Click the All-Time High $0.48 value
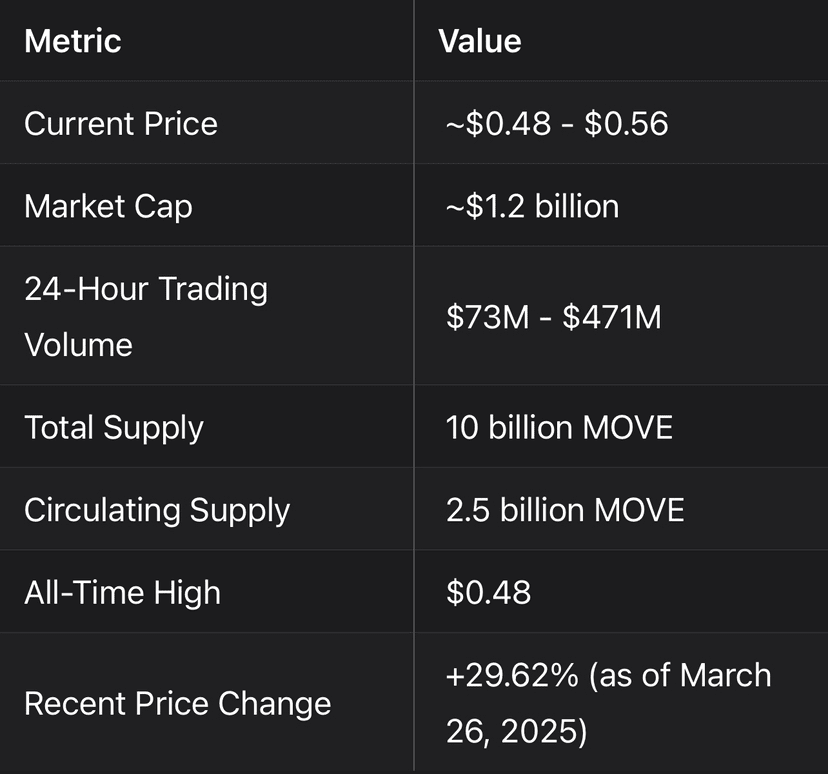Viewport: 828px width, 774px height. (488, 593)
